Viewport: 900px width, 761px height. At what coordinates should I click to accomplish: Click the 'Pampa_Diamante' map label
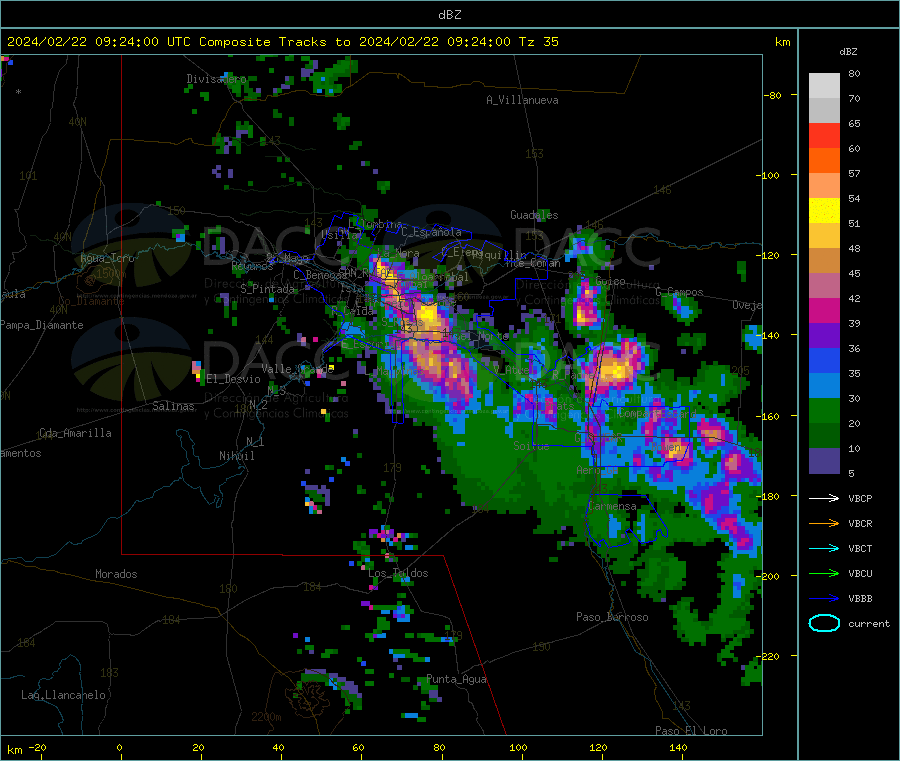pos(41,325)
